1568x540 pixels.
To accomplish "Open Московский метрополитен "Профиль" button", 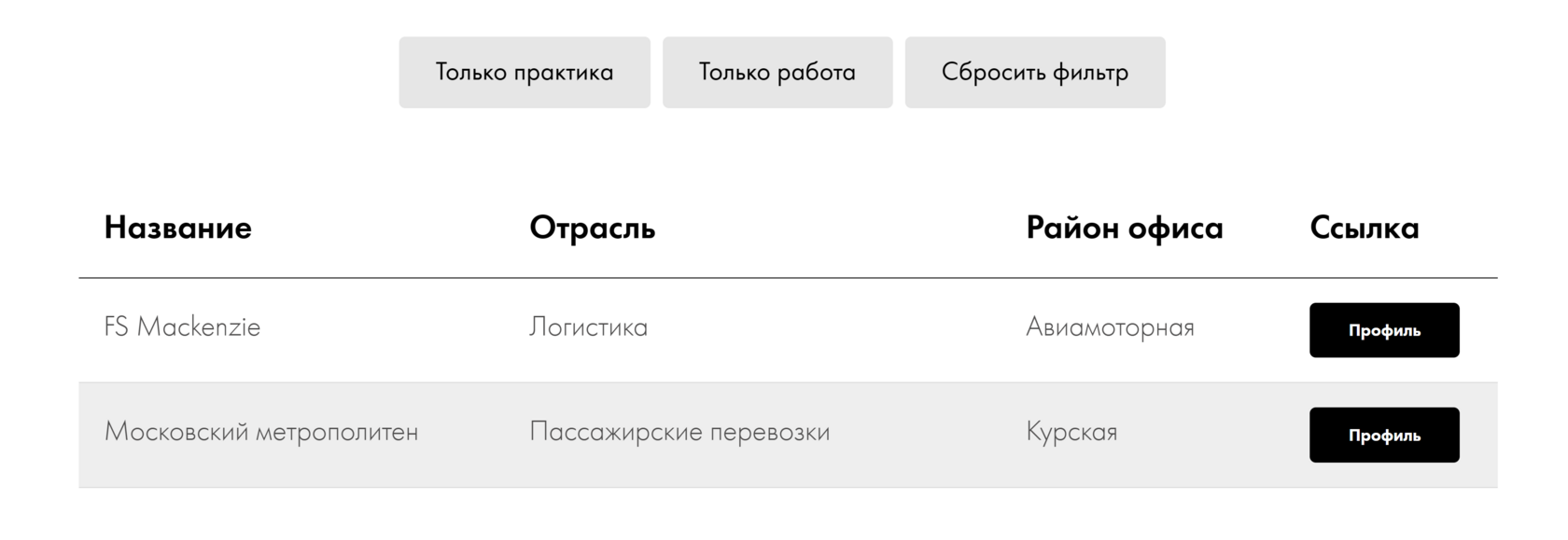I will [x=1384, y=435].
